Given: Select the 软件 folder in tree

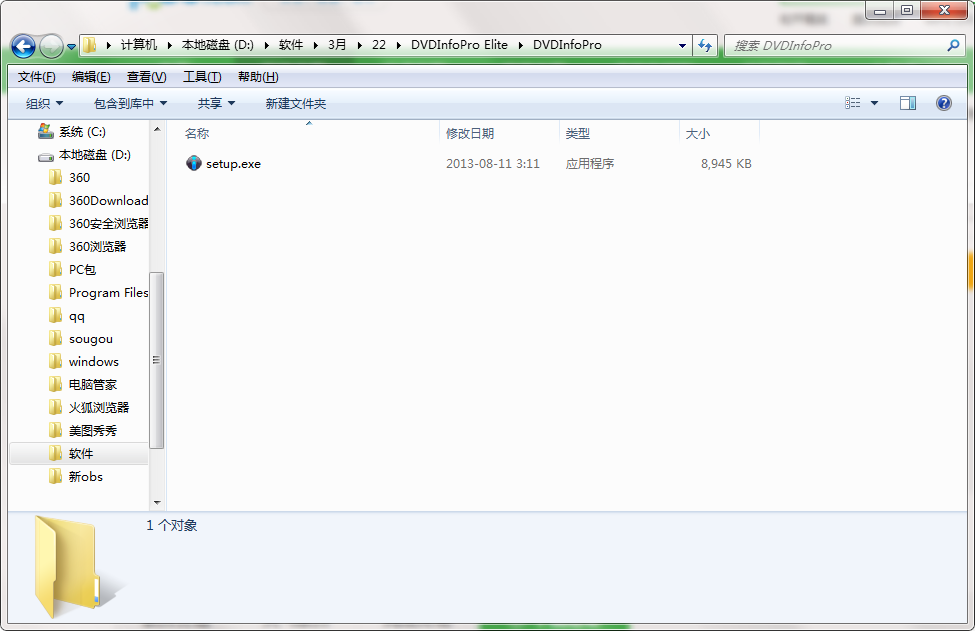Looking at the screenshot, I should click(80, 454).
